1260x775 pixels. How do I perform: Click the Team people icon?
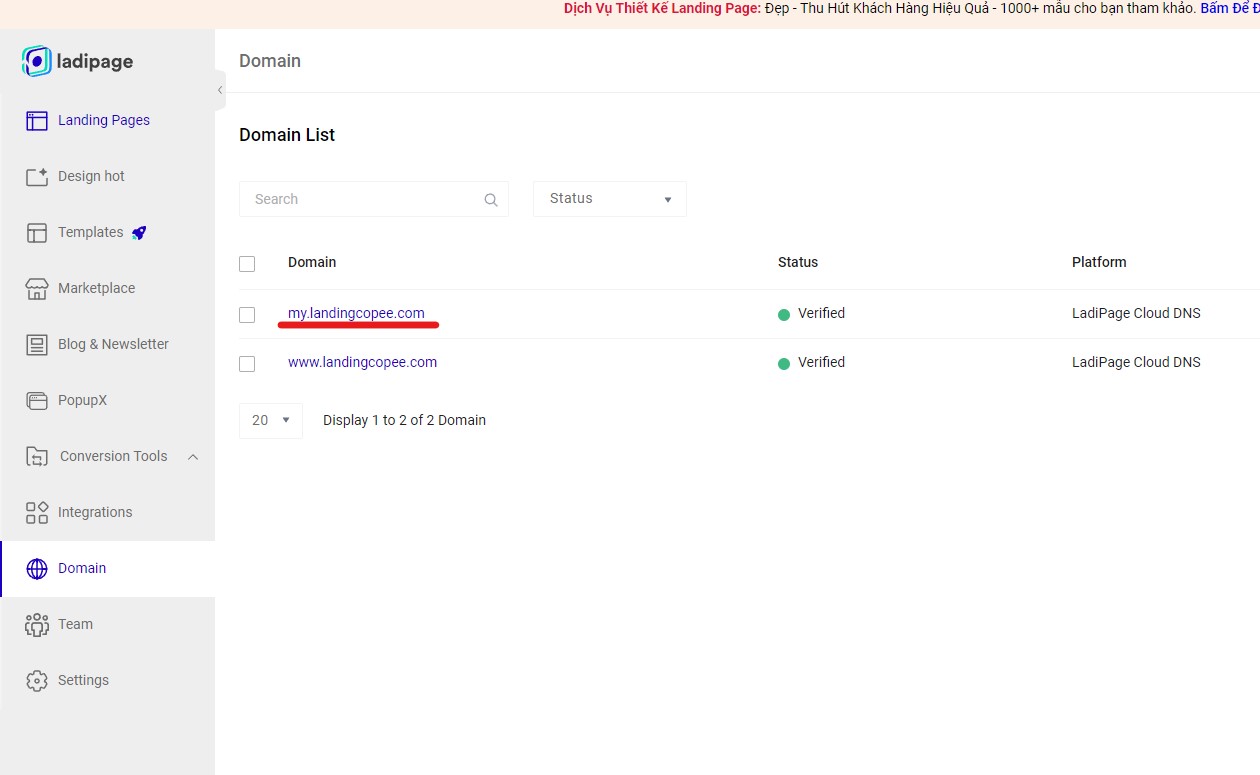[x=37, y=625]
